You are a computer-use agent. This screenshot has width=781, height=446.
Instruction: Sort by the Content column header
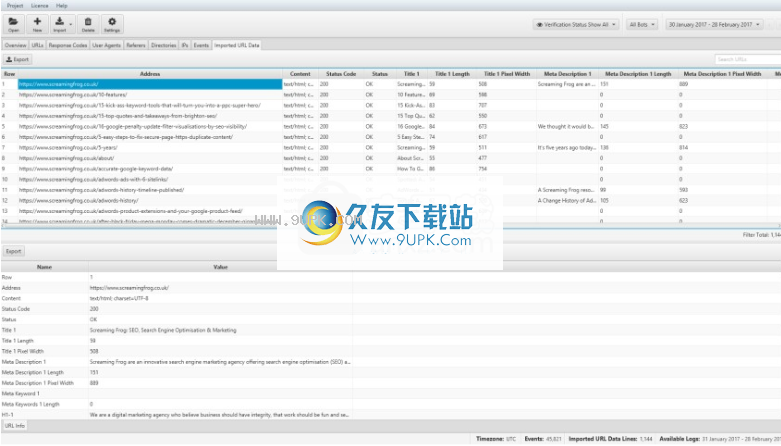pos(300,74)
